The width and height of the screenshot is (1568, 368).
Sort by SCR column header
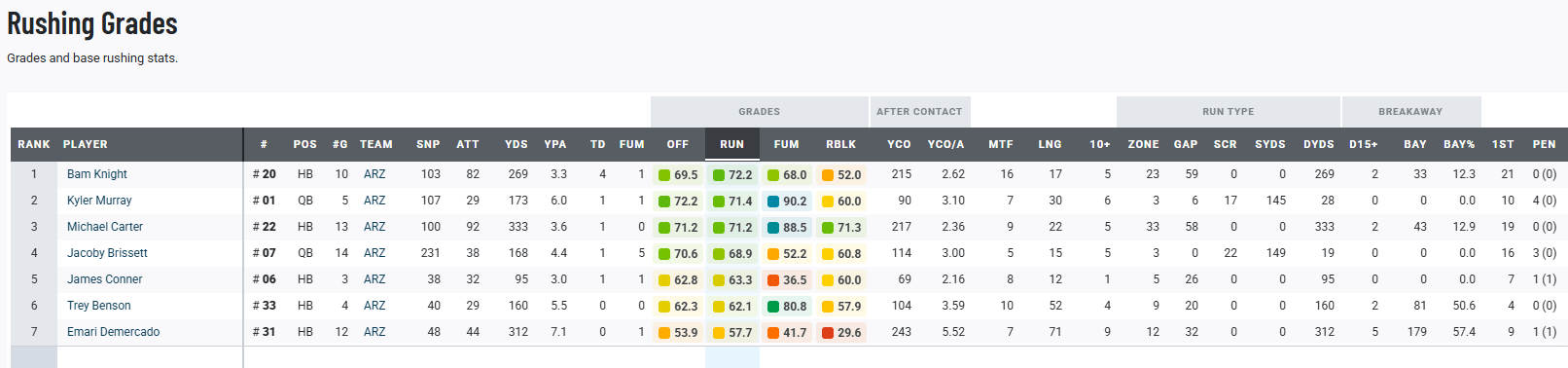(x=1226, y=144)
